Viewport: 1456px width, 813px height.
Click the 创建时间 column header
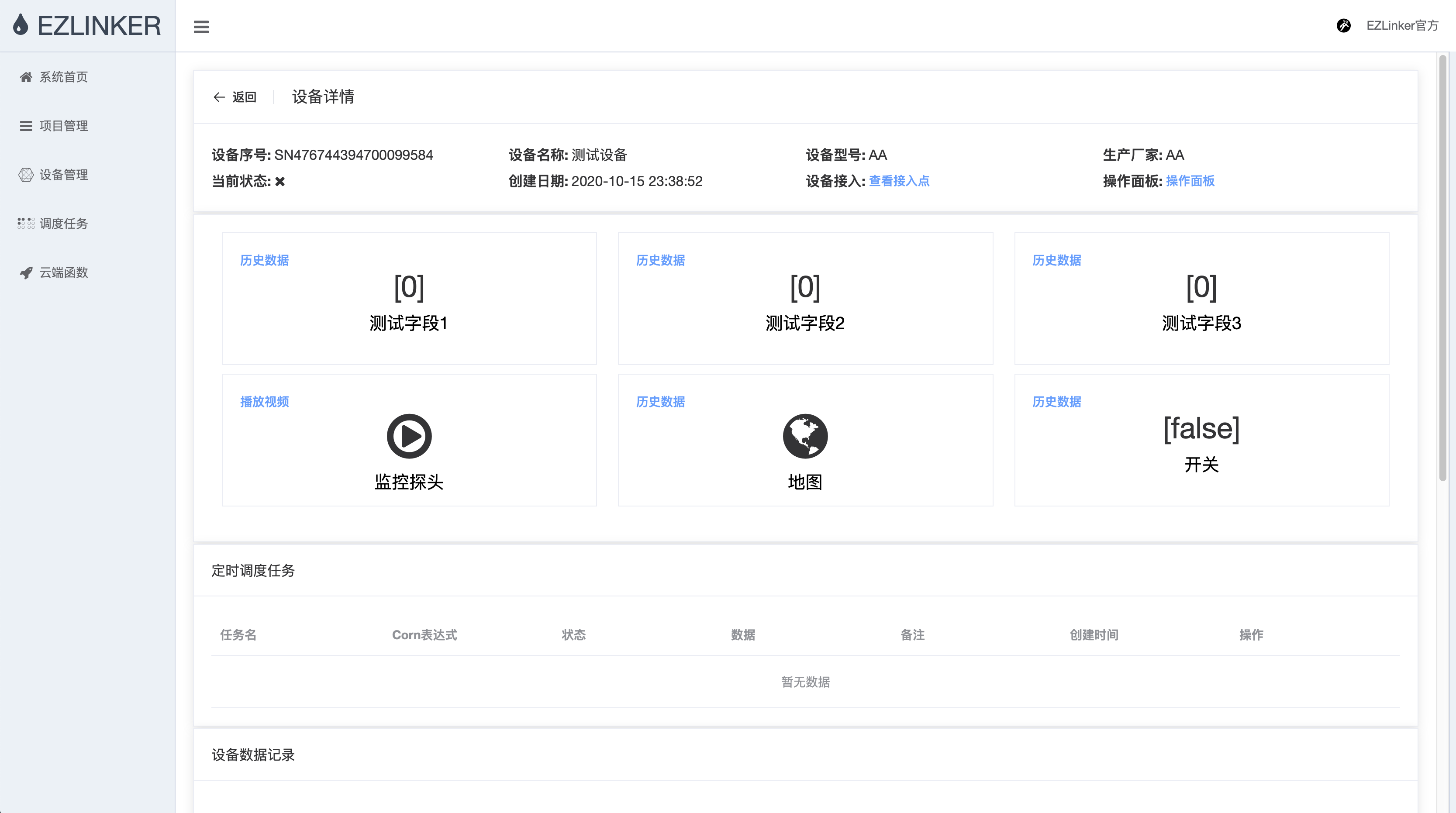pyautogui.click(x=1094, y=634)
